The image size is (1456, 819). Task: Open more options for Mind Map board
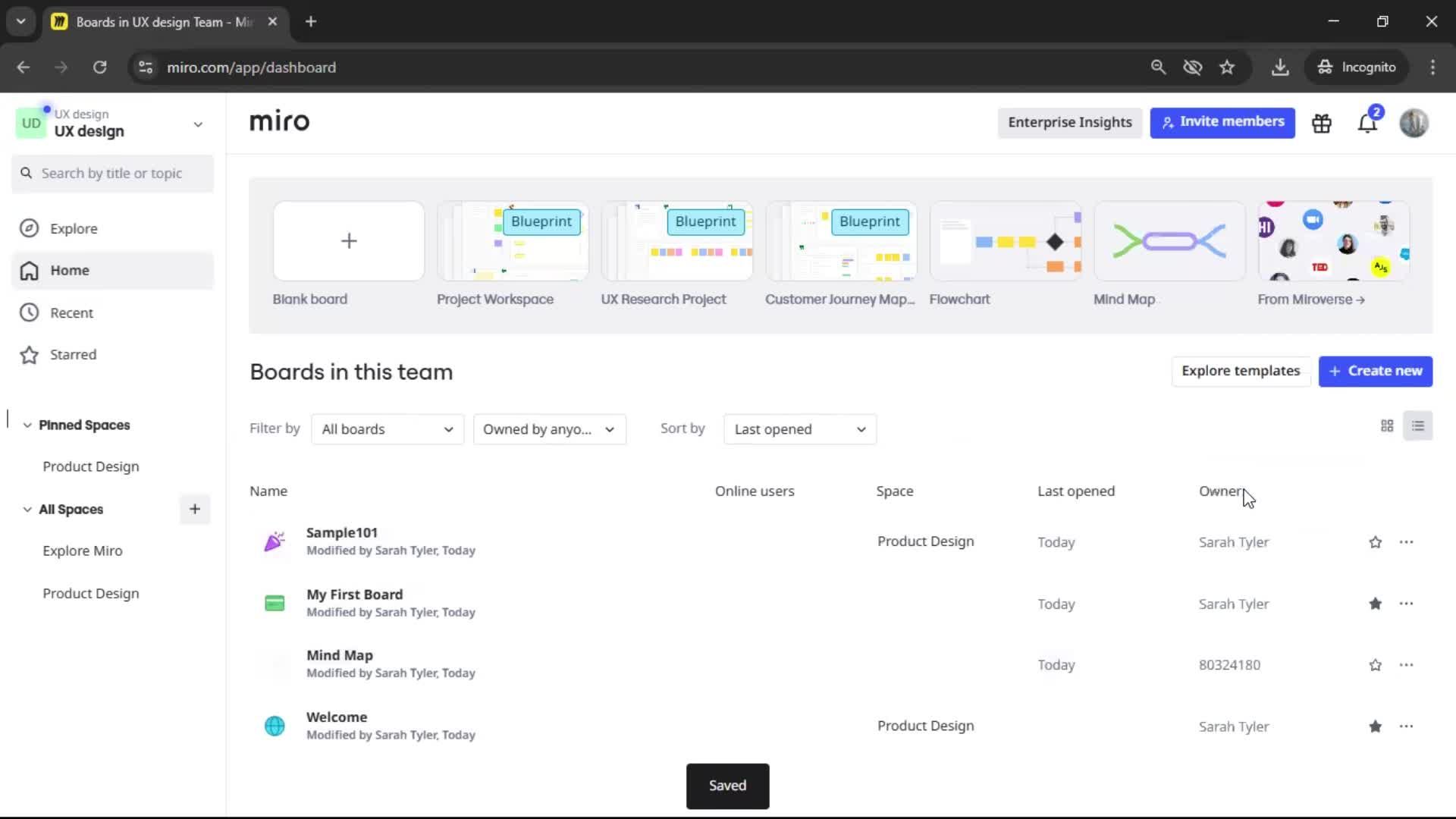[1406, 665]
